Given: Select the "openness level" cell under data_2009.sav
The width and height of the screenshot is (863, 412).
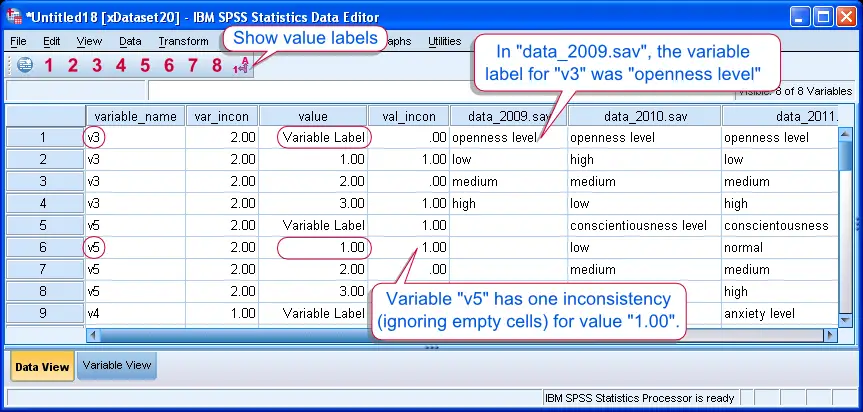Looking at the screenshot, I should (x=507, y=137).
